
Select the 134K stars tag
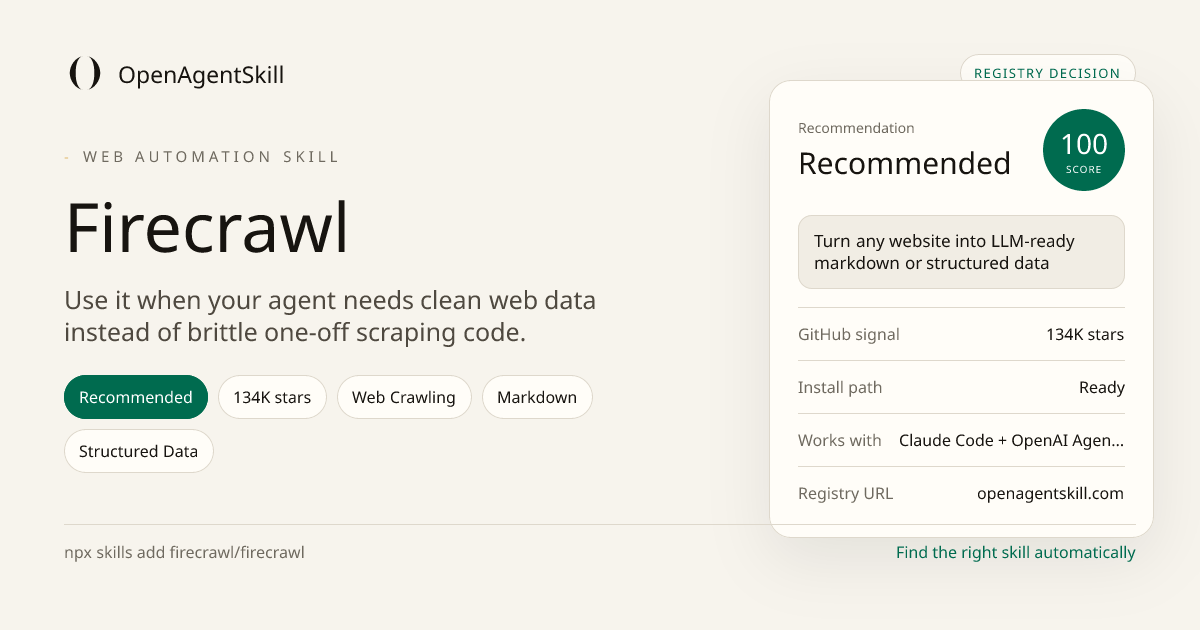[x=272, y=397]
